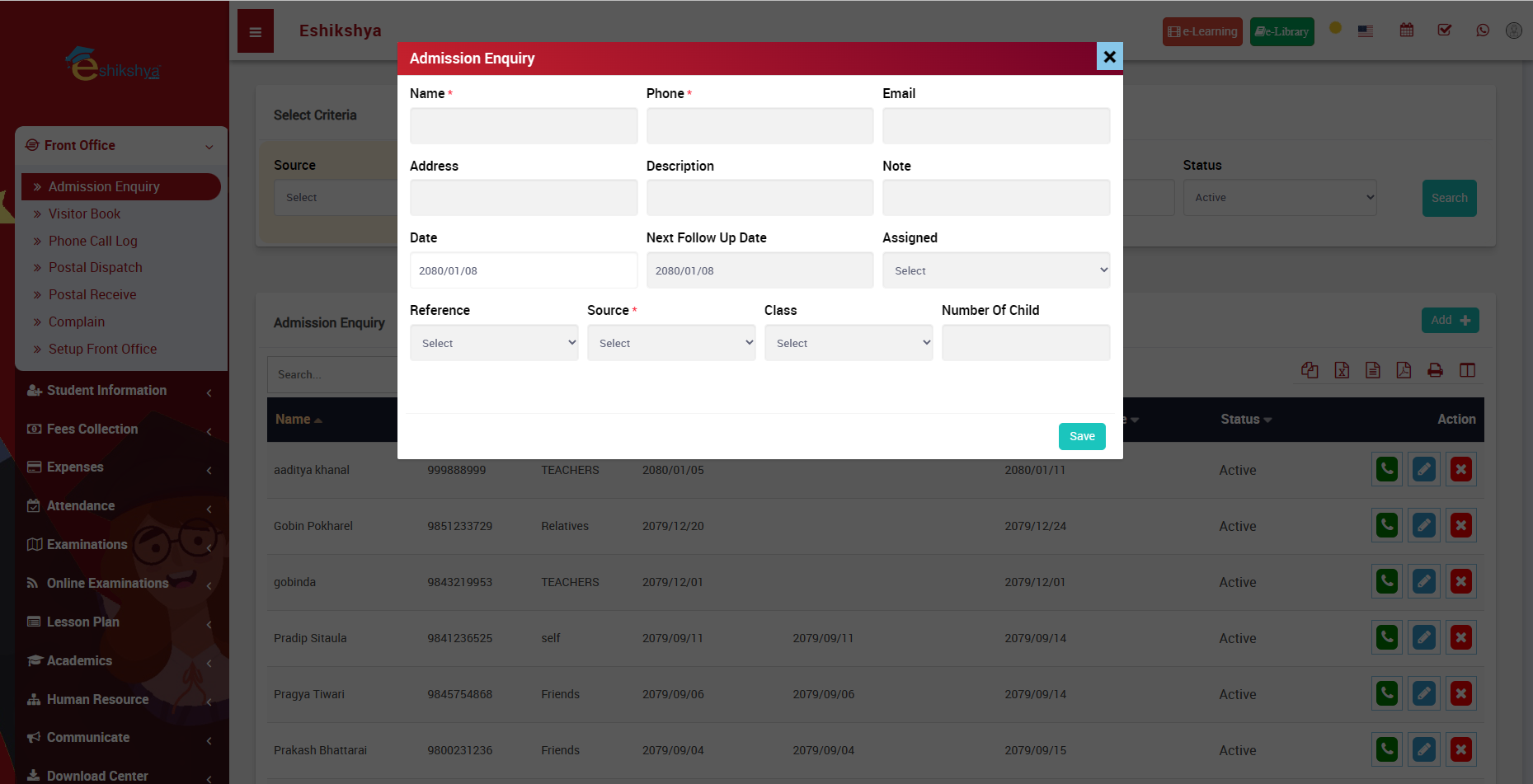The image size is (1533, 784).
Task: Click the Name input field
Action: tap(524, 126)
